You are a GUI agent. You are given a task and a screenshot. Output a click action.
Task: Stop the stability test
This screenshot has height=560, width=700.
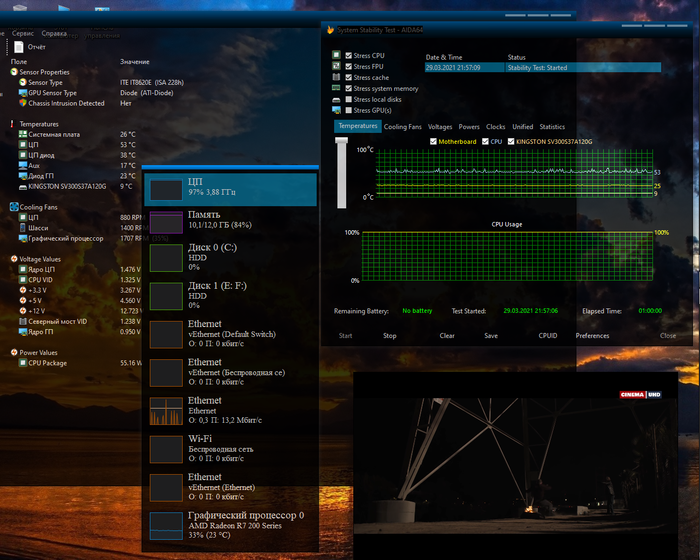389,335
